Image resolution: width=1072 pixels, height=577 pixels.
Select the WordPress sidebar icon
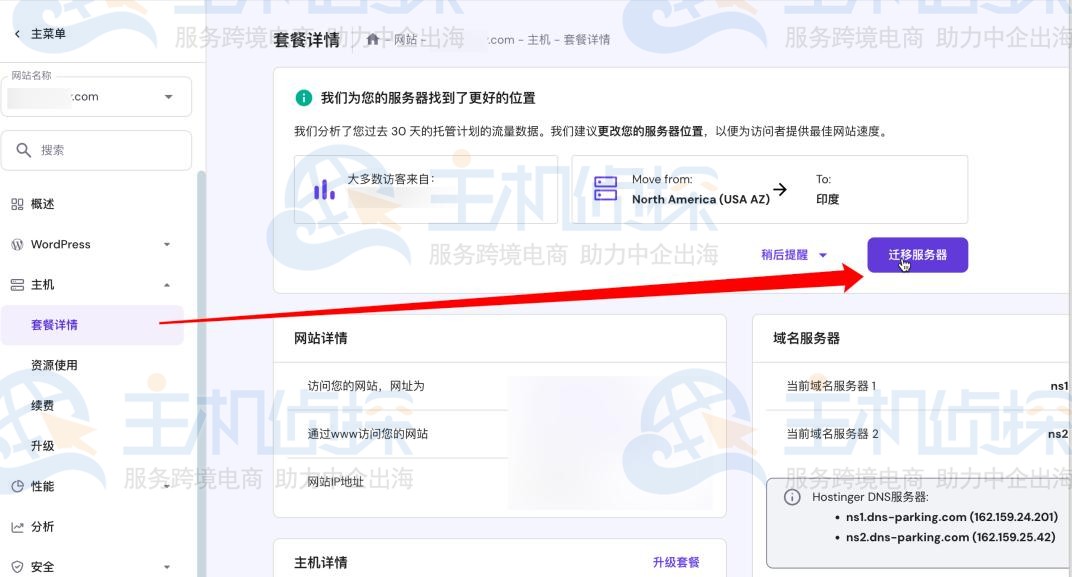click(17, 244)
